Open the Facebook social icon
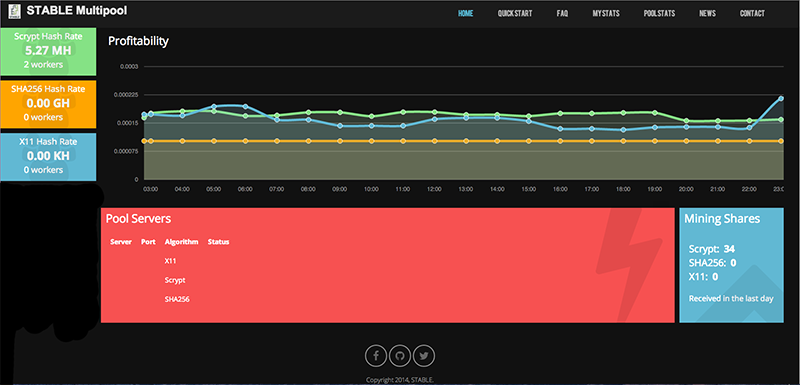Screen dimensions: 800x385 (376, 356)
